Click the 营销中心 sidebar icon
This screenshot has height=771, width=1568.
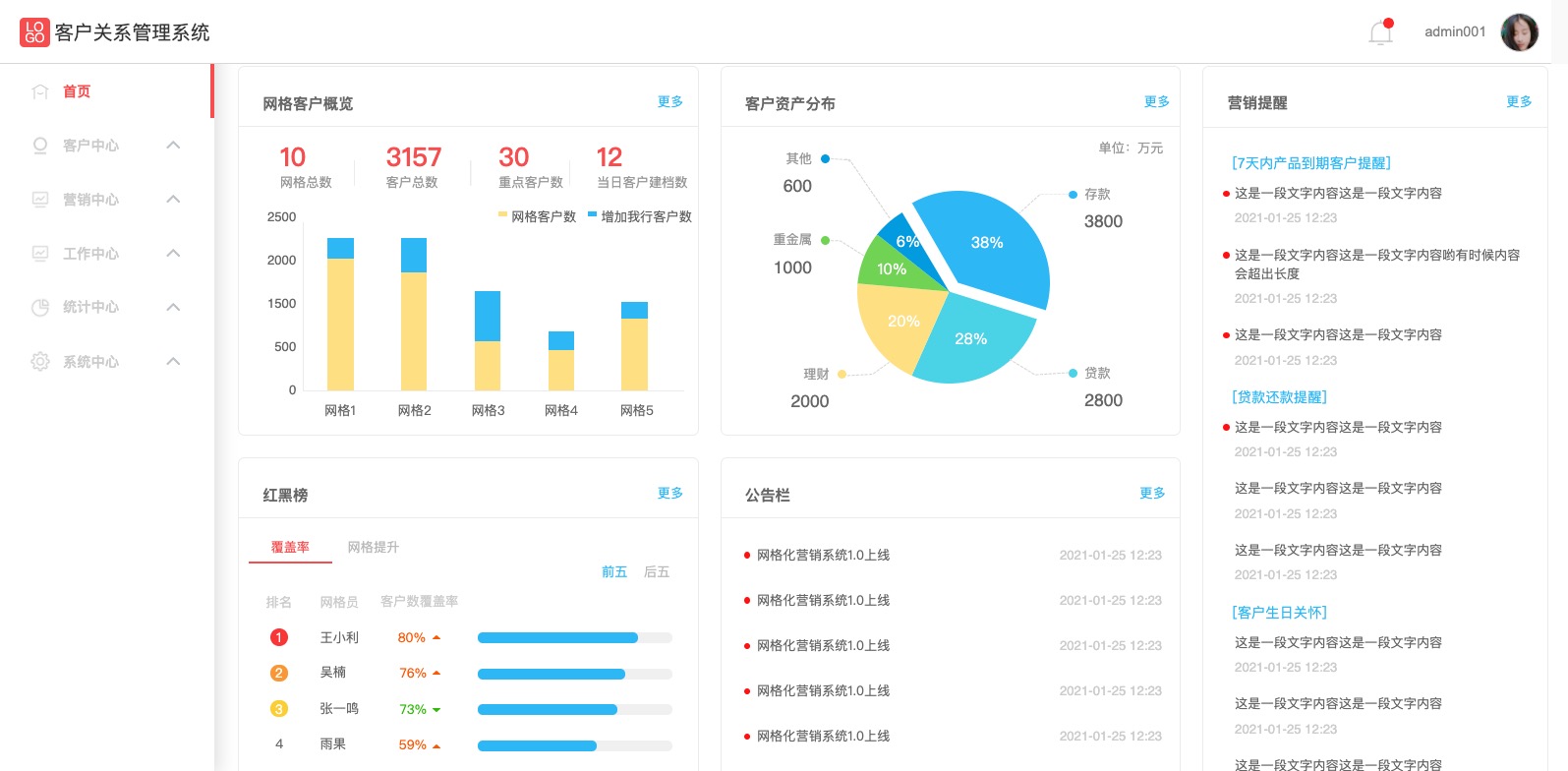[x=40, y=200]
